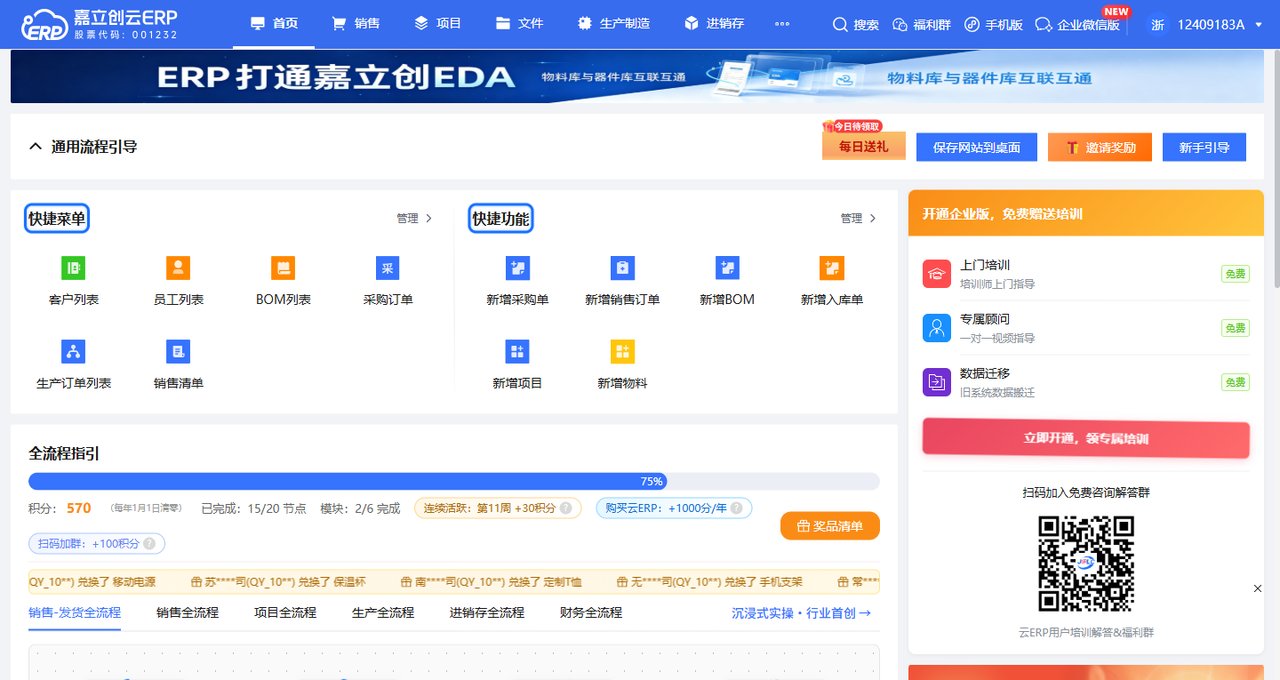Viewport: 1280px width, 680px height.
Task: Click the 上门培训 graduation cap icon
Action: (x=937, y=274)
